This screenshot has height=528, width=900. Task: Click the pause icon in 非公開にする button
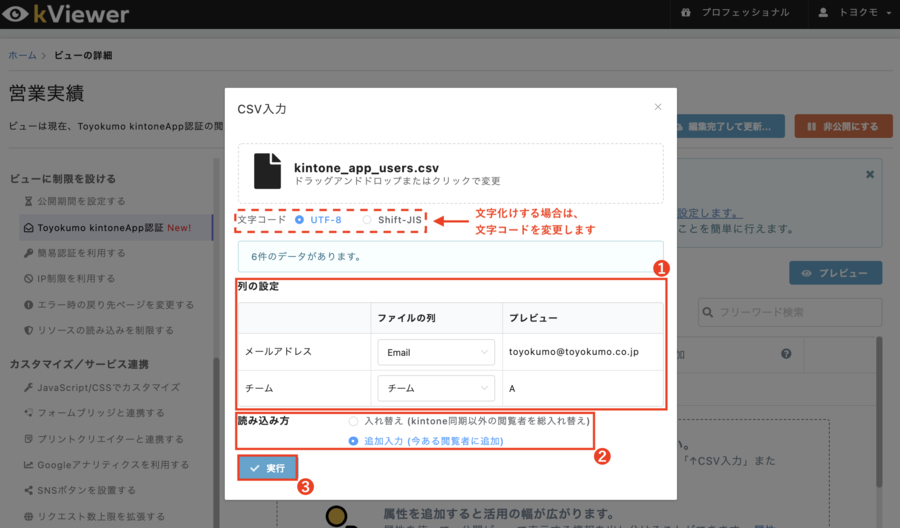[811, 126]
